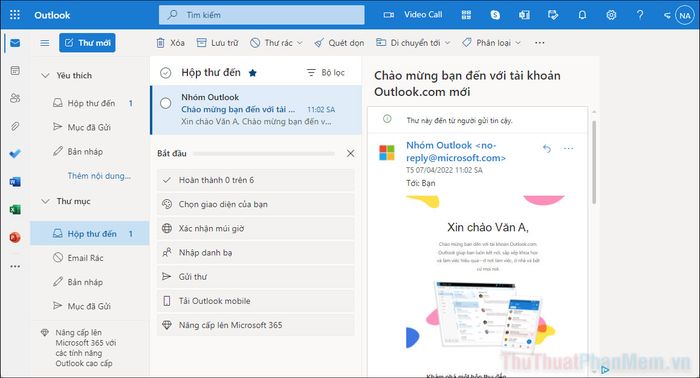Show more apps in left rail

click(x=15, y=266)
